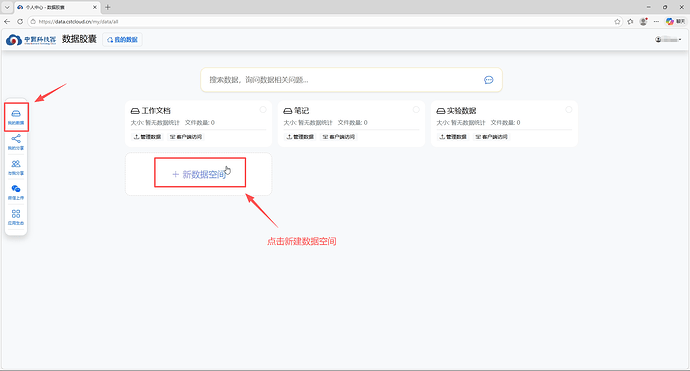Viewport: 690px width, 371px height.
Task: Click 我的数据 button in top header
Action: (122, 40)
